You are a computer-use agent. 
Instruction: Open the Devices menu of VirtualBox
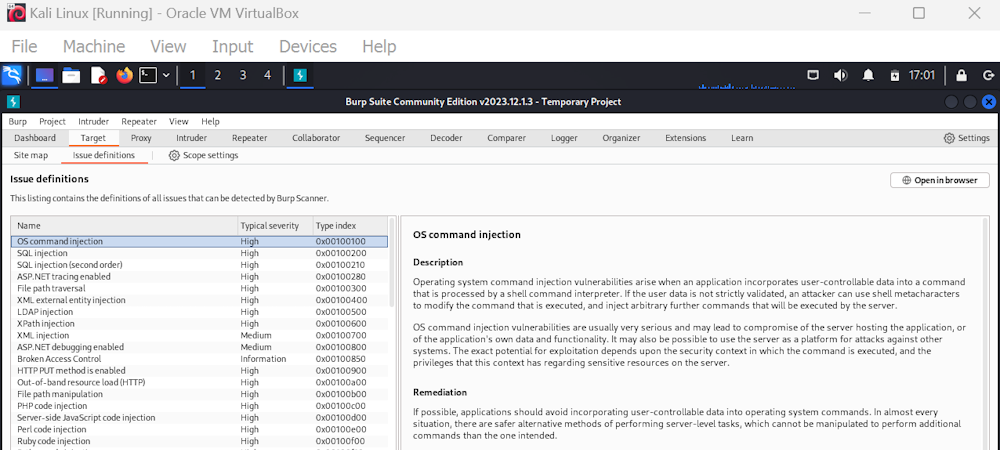(308, 47)
